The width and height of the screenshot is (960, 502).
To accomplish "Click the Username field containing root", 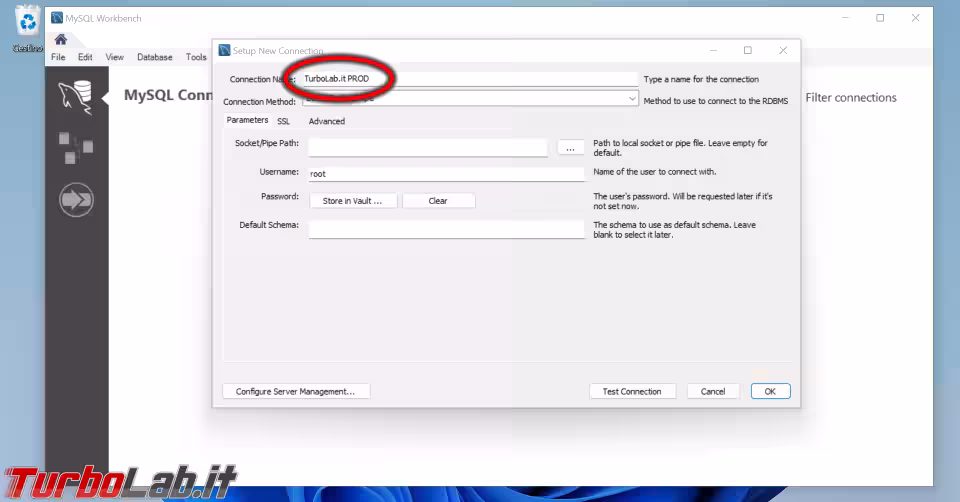I will click(446, 173).
